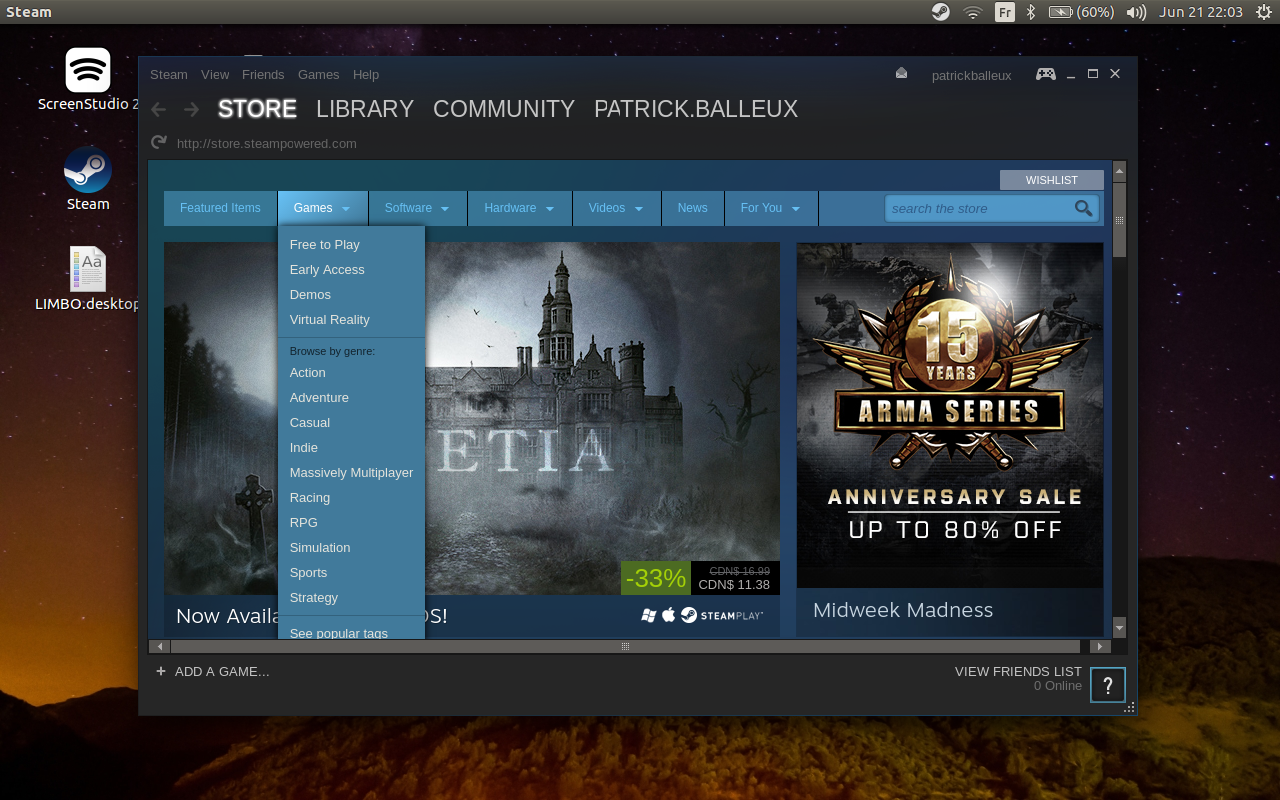Open the help question mark button
Image resolution: width=1280 pixels, height=800 pixels.
[1108, 685]
